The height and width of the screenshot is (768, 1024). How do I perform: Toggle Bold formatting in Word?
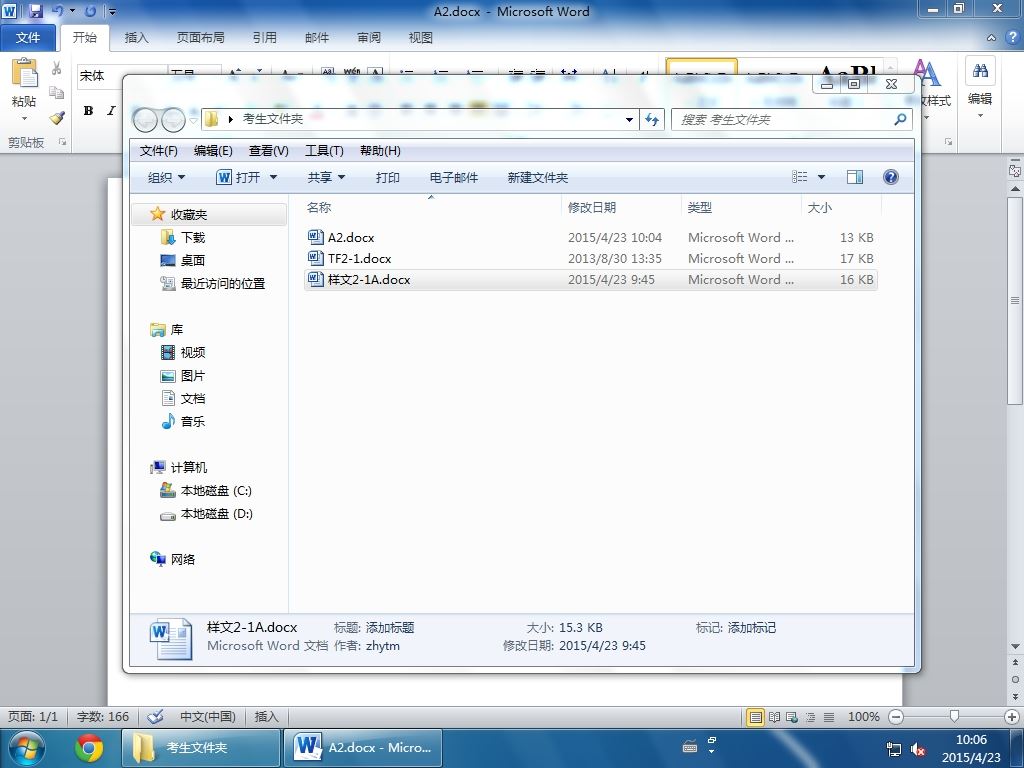click(x=88, y=111)
